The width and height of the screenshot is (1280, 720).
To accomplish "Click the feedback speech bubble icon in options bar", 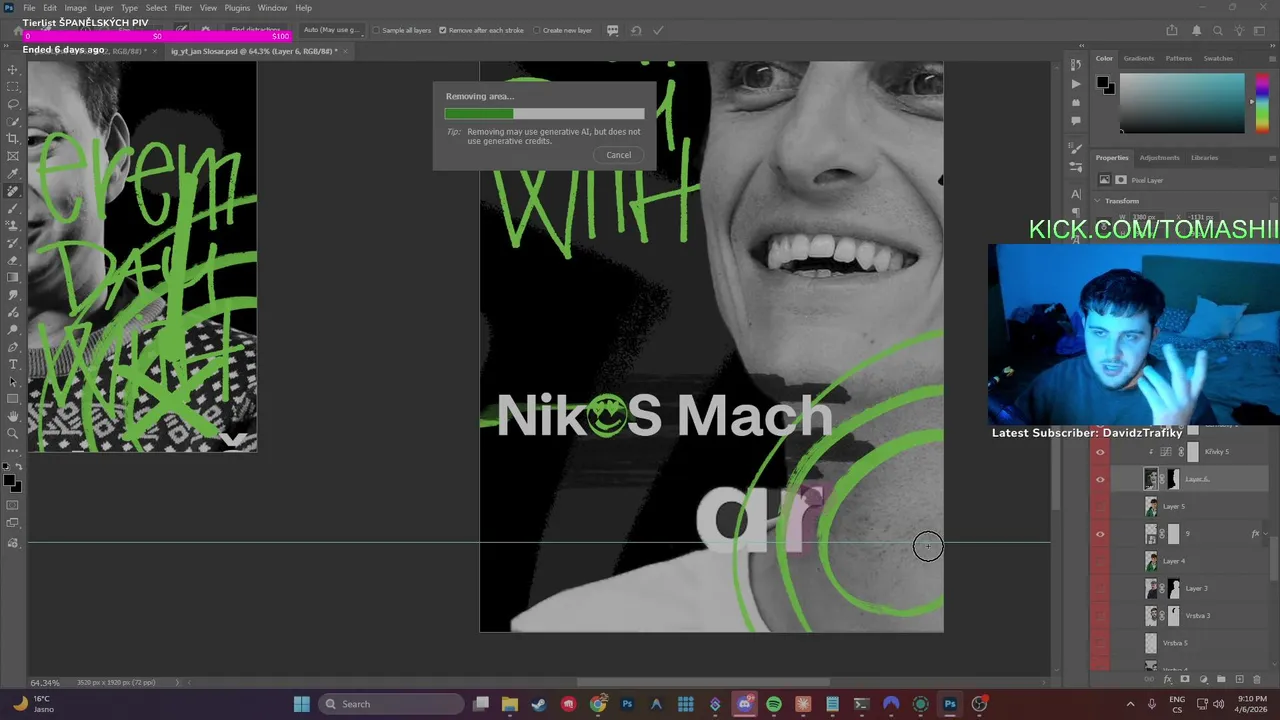I will tap(612, 30).
